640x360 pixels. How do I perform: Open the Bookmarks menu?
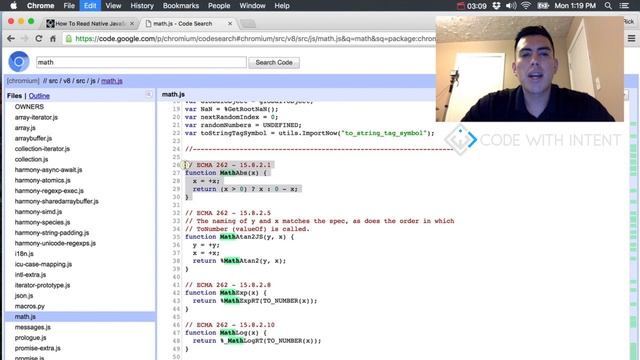click(181, 6)
